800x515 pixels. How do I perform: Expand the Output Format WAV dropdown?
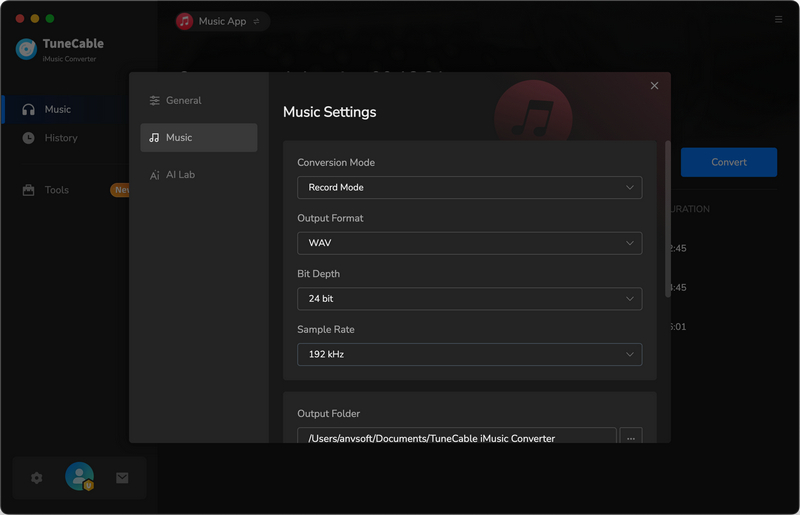coord(469,243)
